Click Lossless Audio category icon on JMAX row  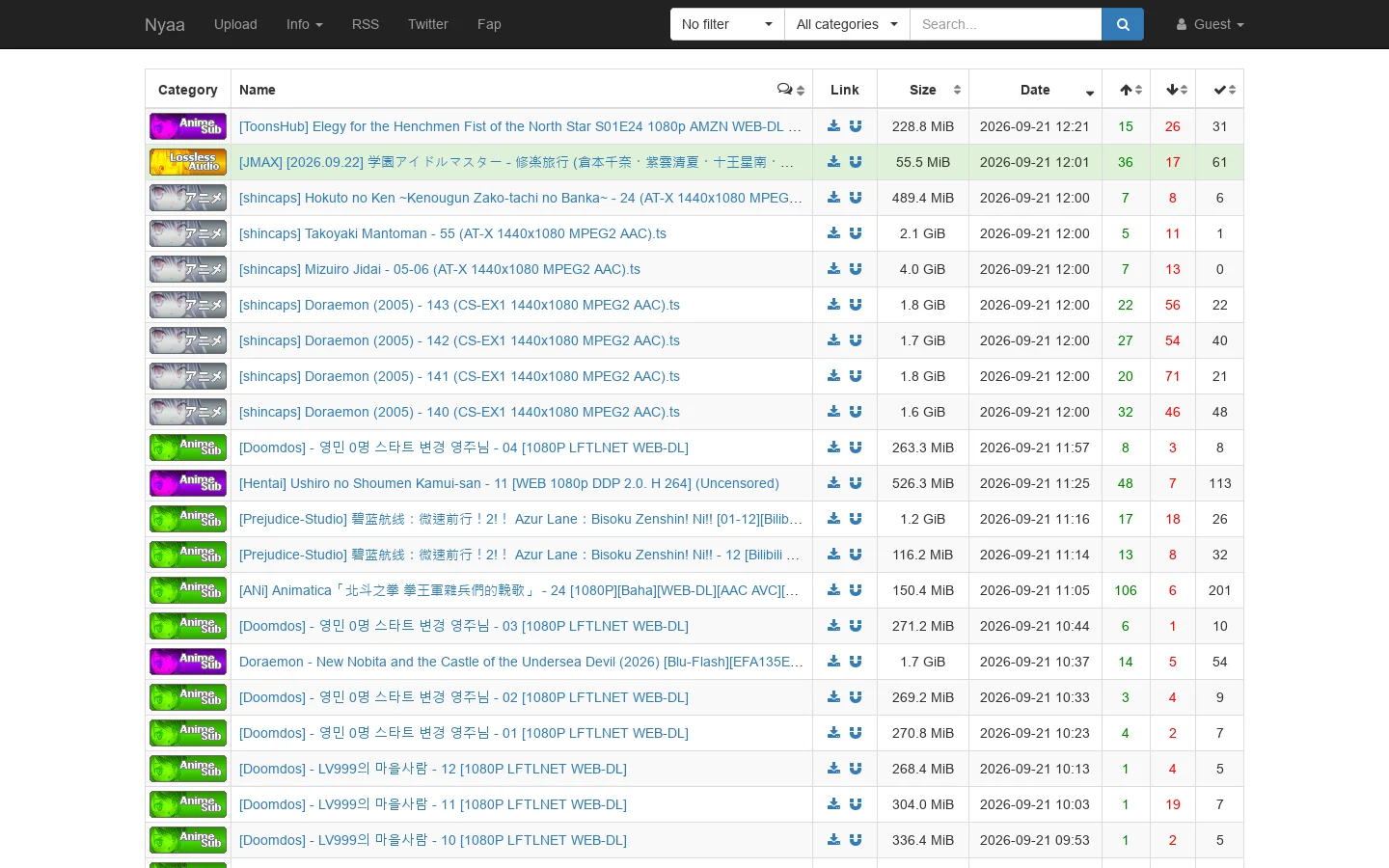point(188,162)
